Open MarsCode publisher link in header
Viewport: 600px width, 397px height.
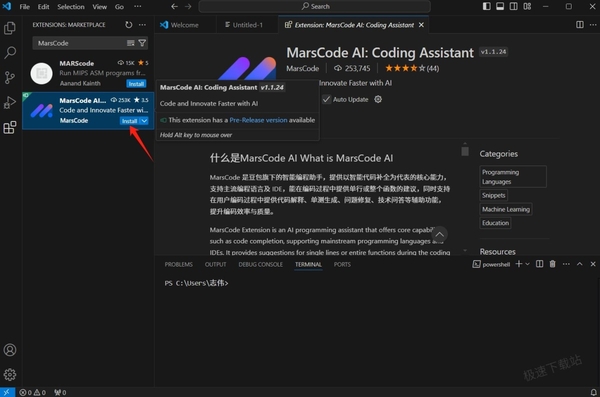[302, 69]
